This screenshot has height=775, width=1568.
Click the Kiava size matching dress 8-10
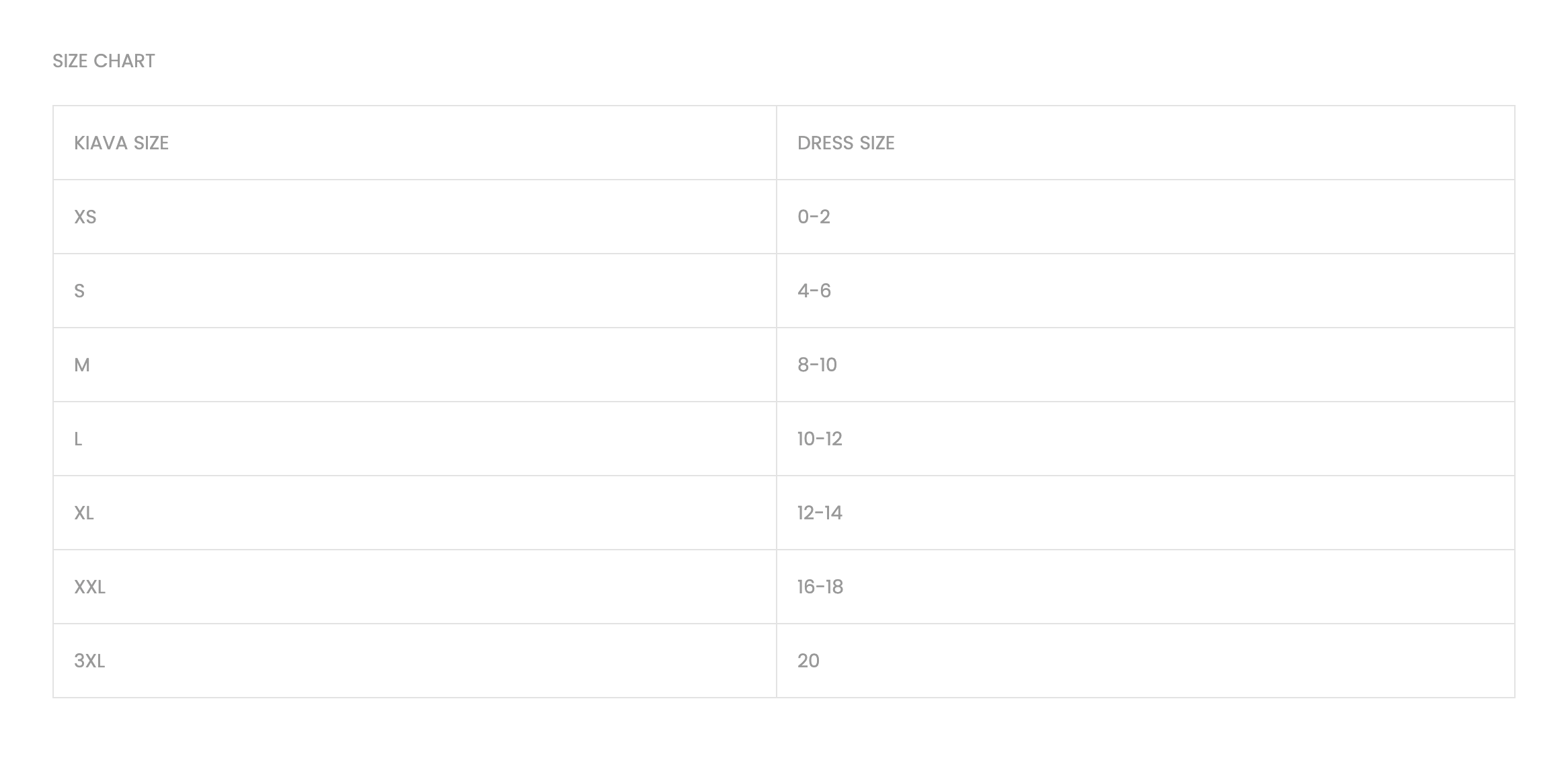[82, 365]
